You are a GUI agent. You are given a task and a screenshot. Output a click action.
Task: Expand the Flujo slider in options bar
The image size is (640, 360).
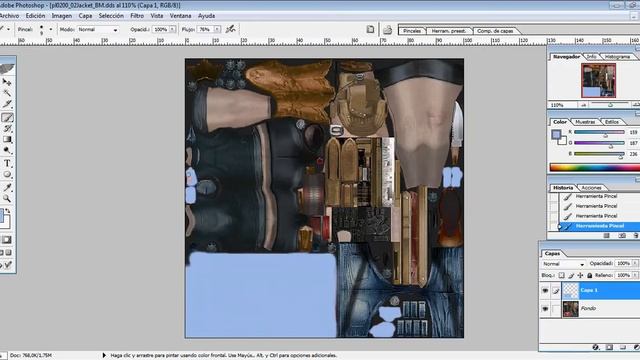click(217, 29)
